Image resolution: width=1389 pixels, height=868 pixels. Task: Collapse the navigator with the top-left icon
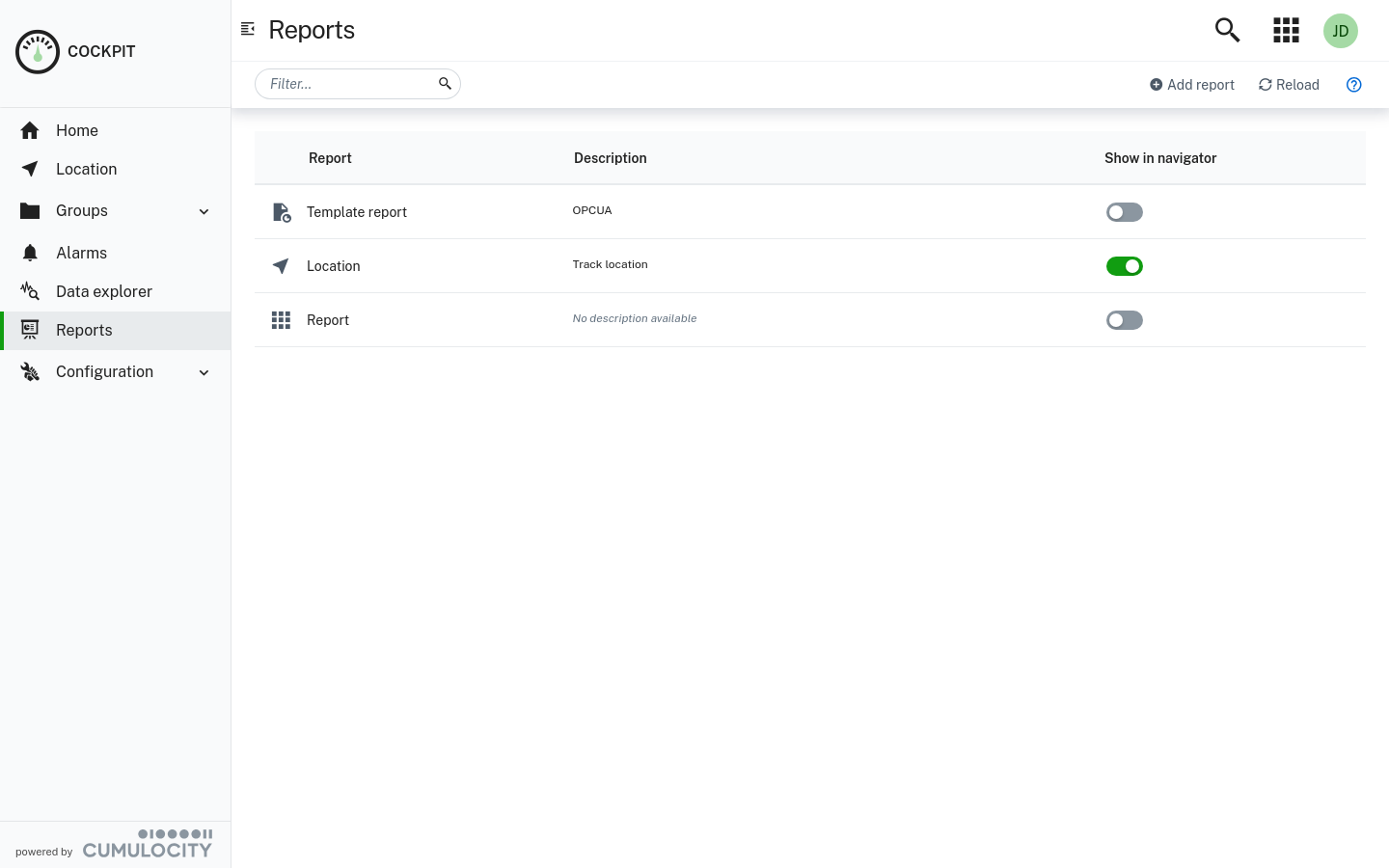click(248, 29)
